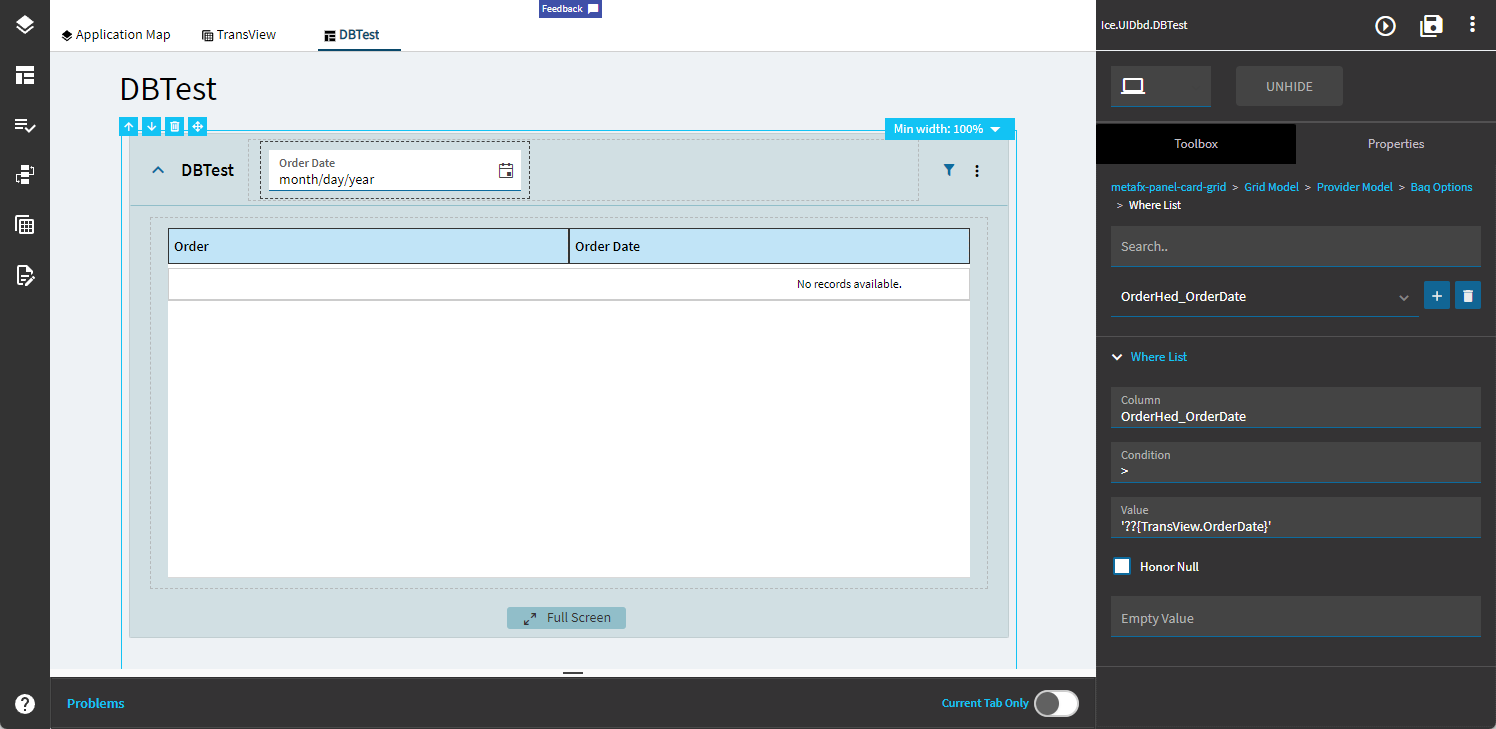Select the DBTest tab
Screen dimensions: 1496x729
pos(359,34)
